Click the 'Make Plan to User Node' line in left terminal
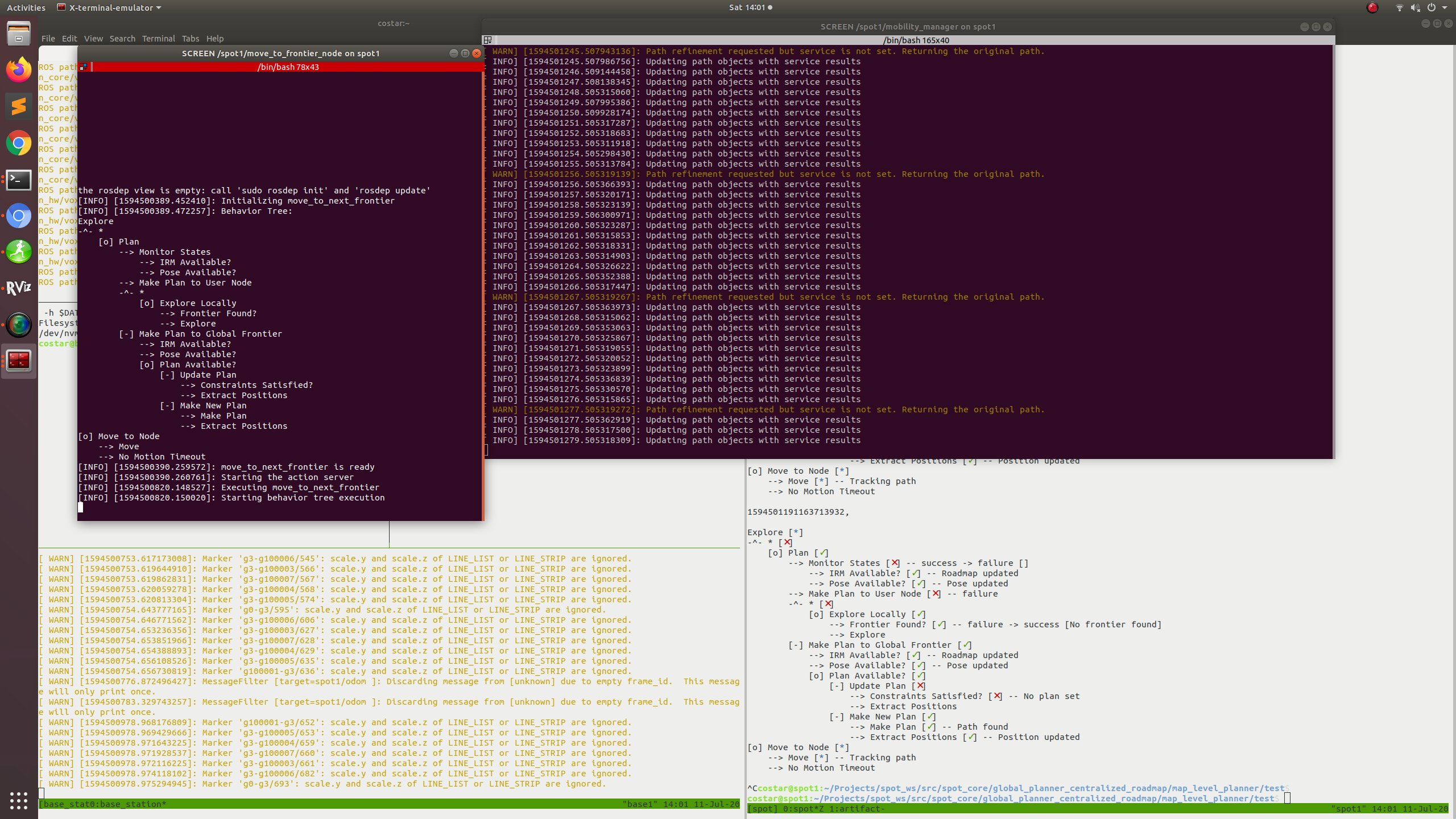 point(185,283)
